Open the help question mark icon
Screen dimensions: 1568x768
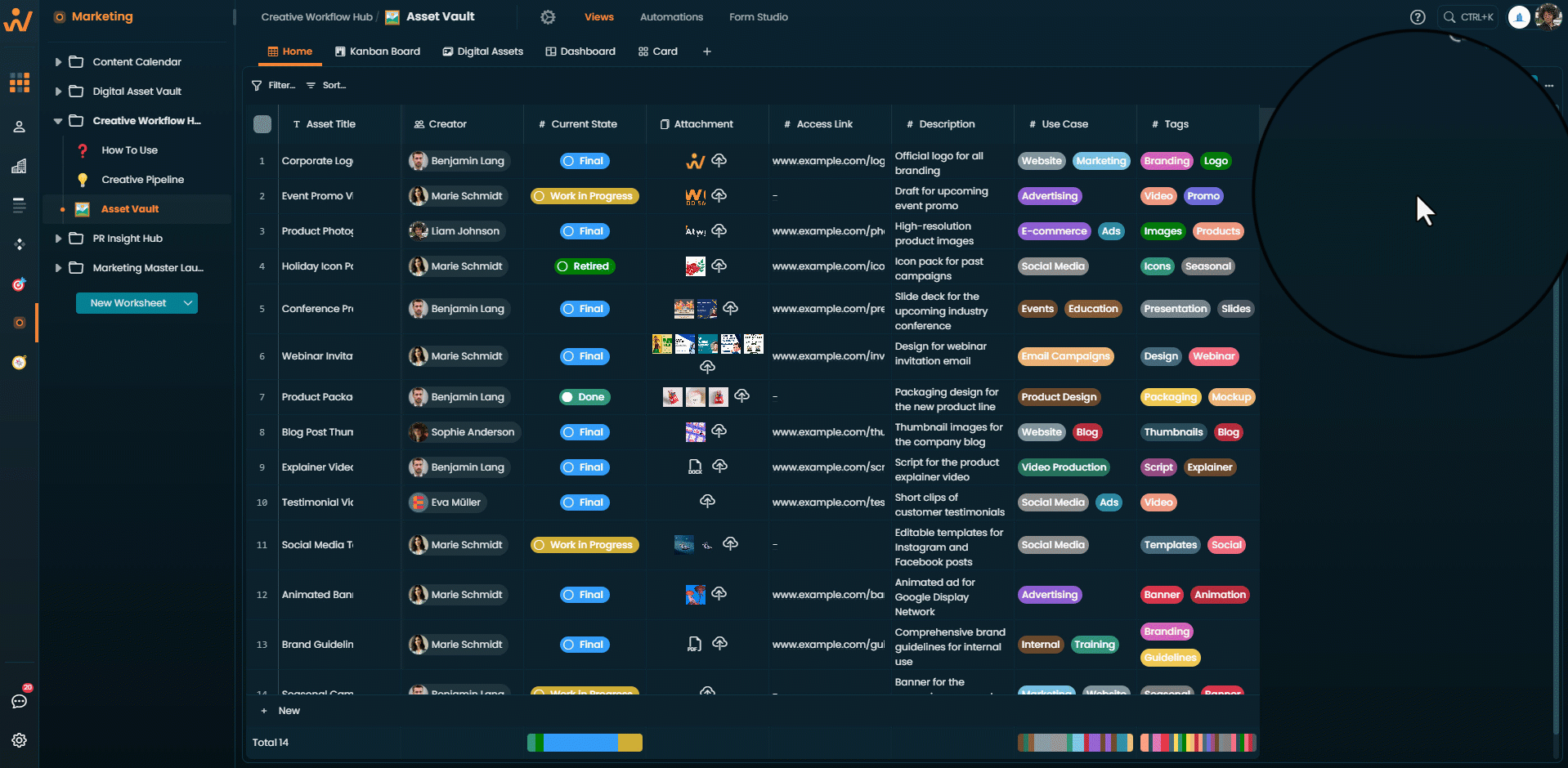pyautogui.click(x=1418, y=17)
